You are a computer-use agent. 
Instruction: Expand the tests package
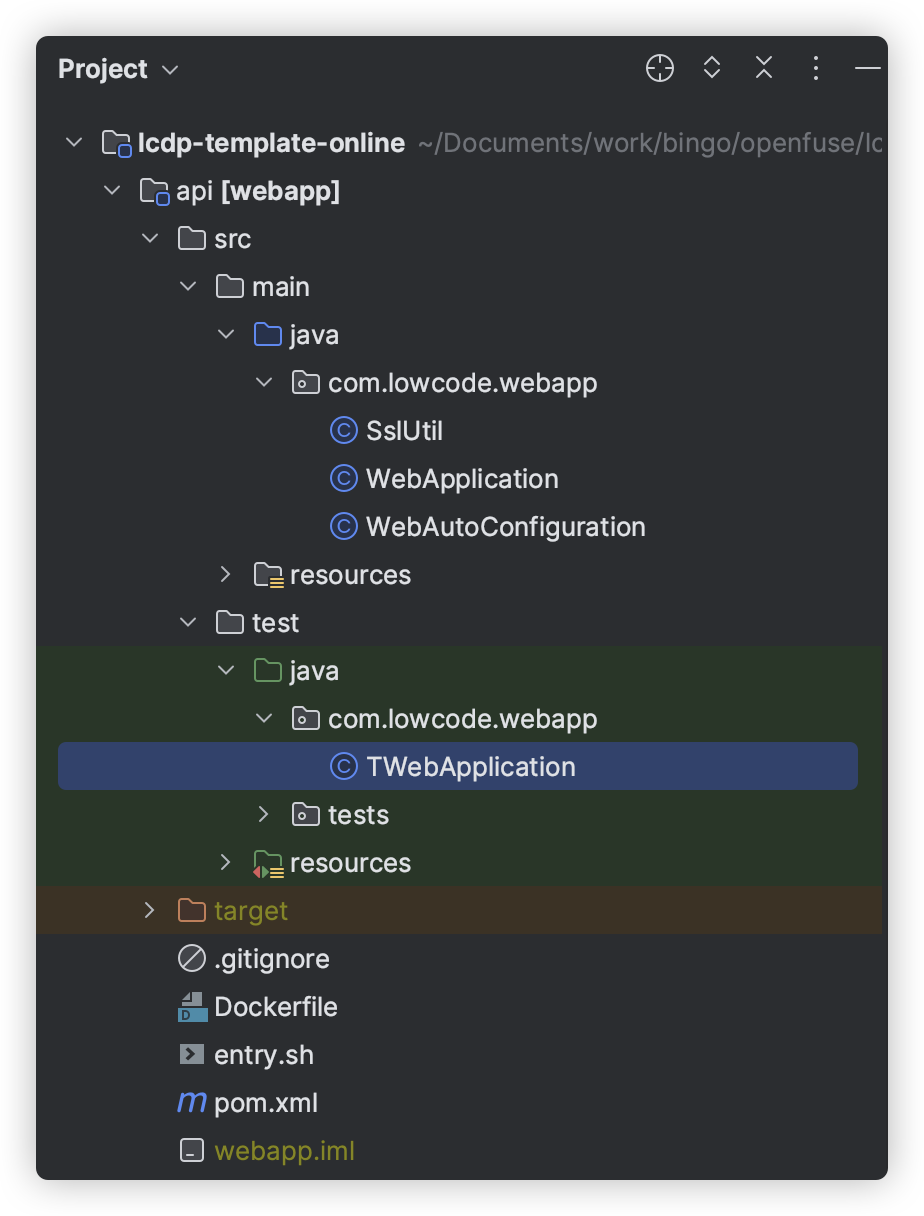264,815
